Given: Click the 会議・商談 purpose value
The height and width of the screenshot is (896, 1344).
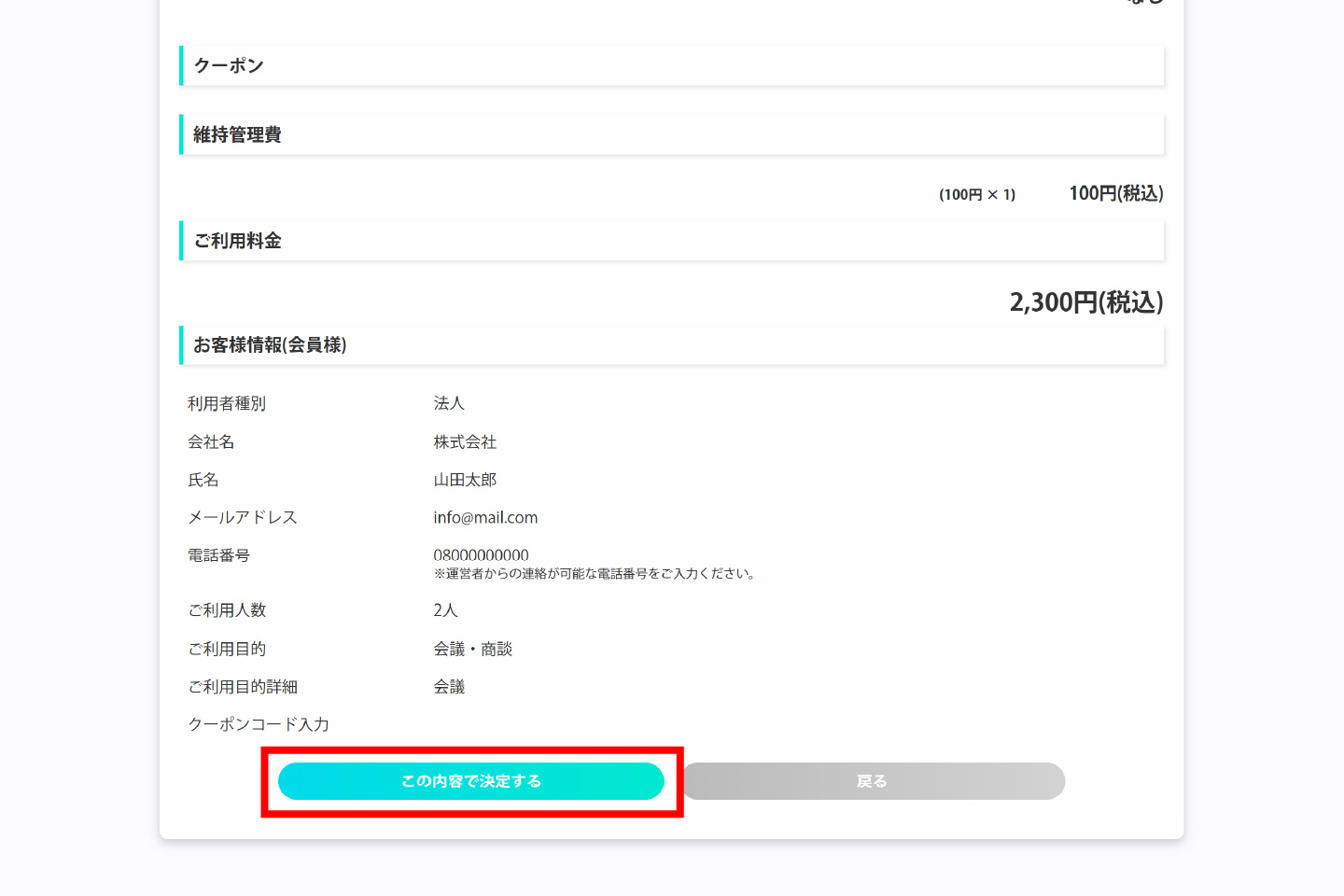Looking at the screenshot, I should (472, 649).
